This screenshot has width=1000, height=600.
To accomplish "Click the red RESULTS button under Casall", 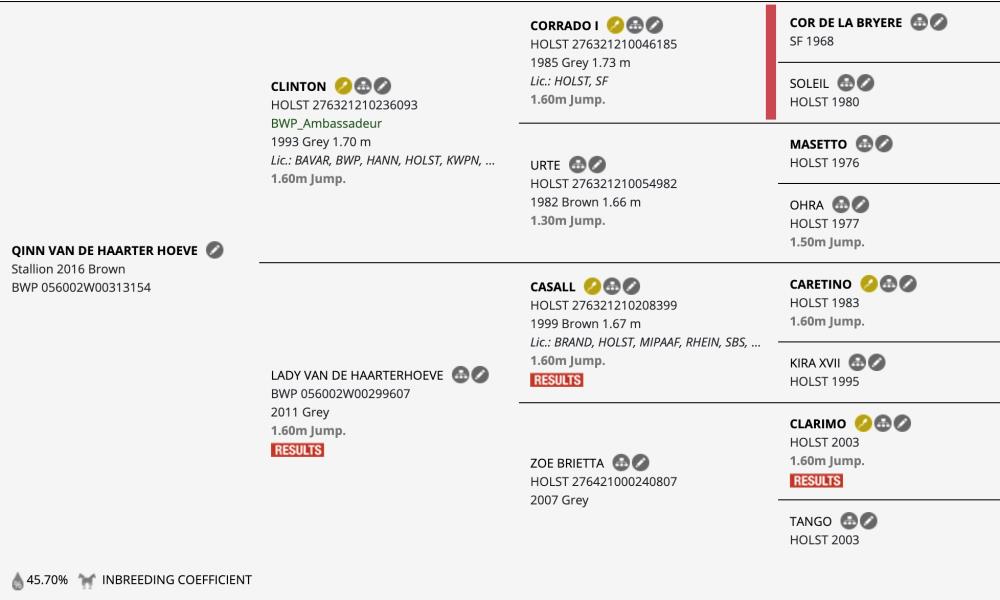I will tap(557, 380).
